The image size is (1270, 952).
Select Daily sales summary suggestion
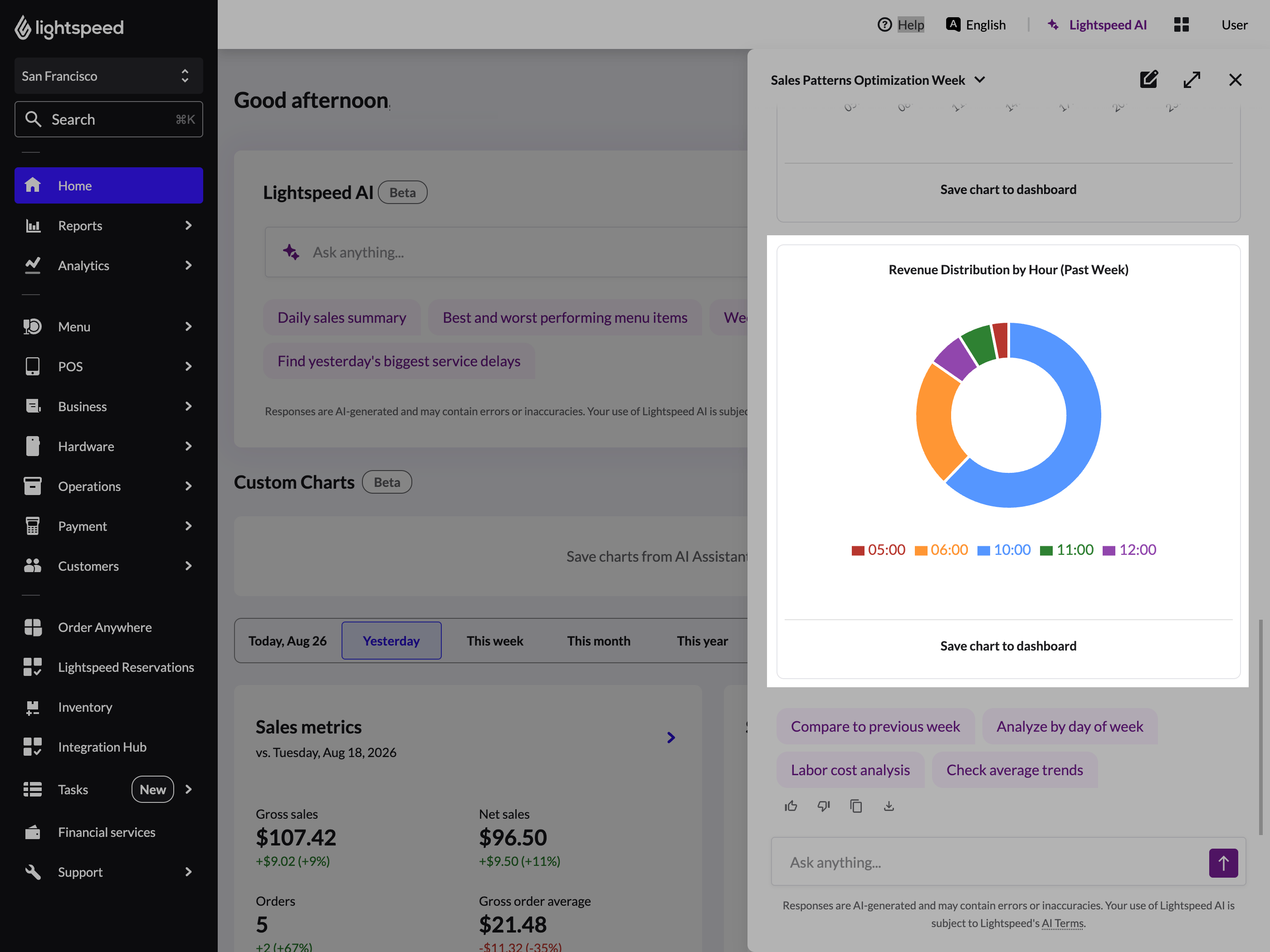(x=342, y=317)
